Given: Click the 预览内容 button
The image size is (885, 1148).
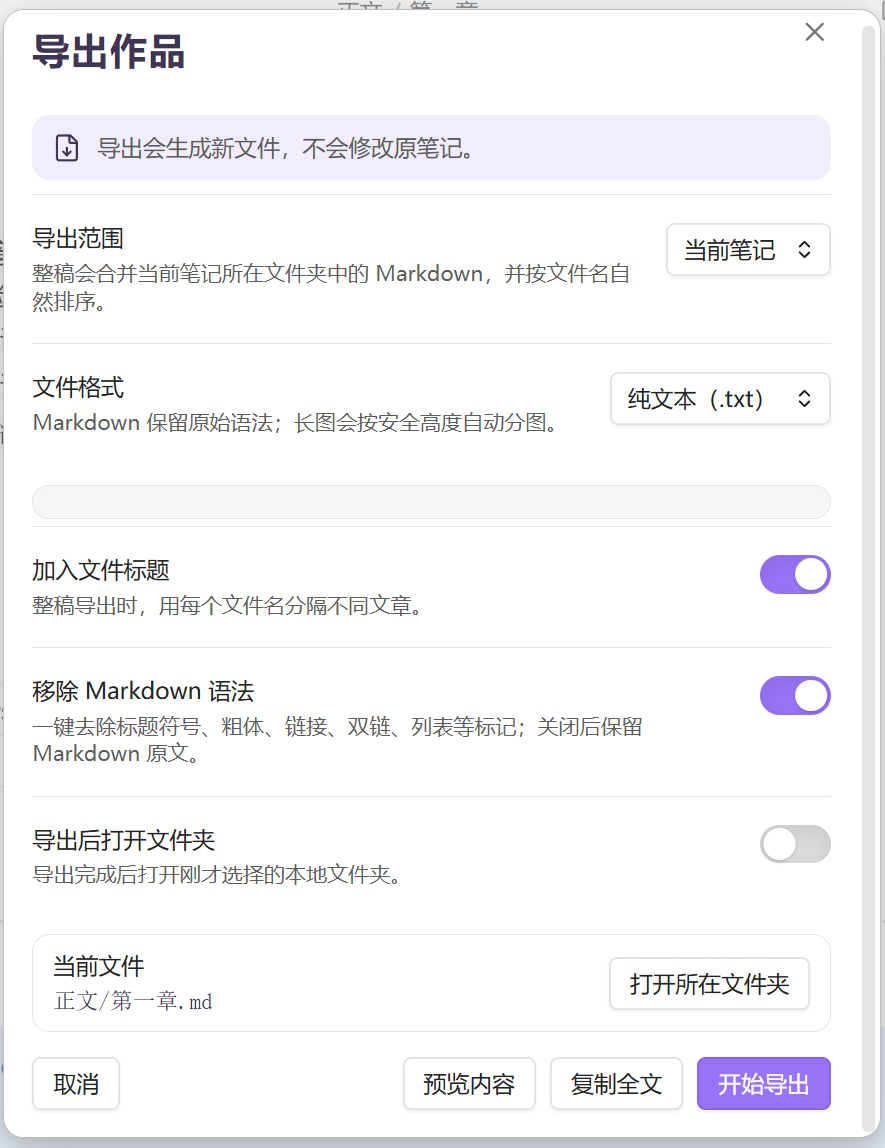Looking at the screenshot, I should [468, 1084].
